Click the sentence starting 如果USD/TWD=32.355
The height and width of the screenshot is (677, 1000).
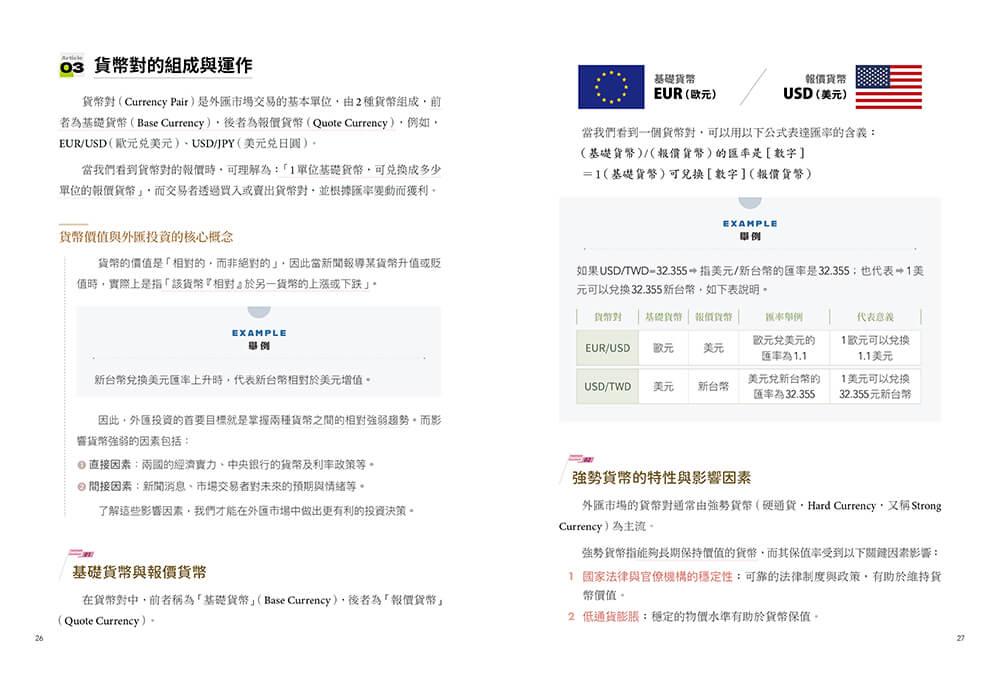click(750, 280)
